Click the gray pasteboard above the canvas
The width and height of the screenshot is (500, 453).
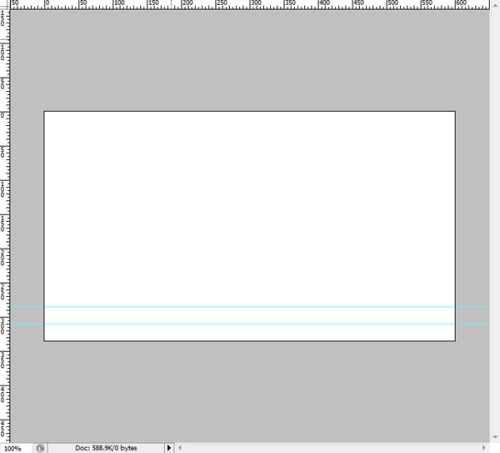250,60
